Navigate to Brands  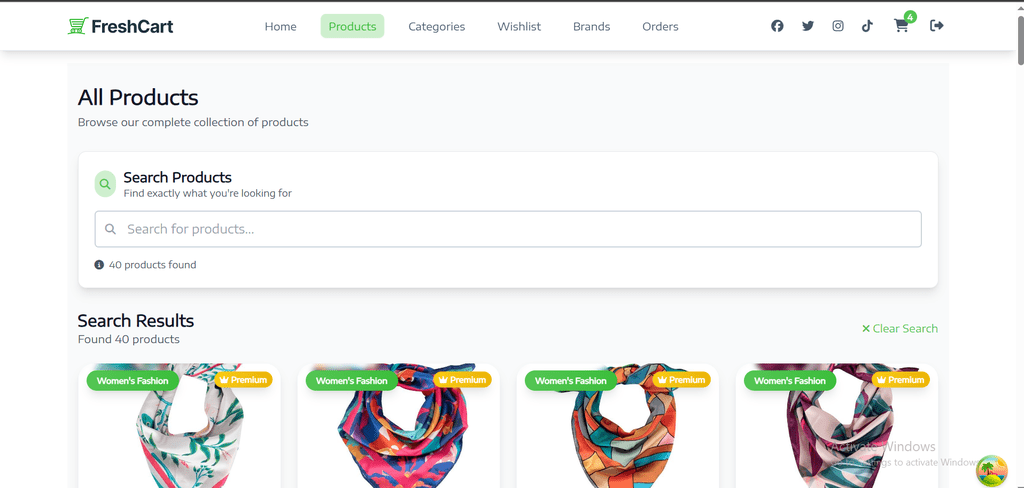(x=592, y=26)
